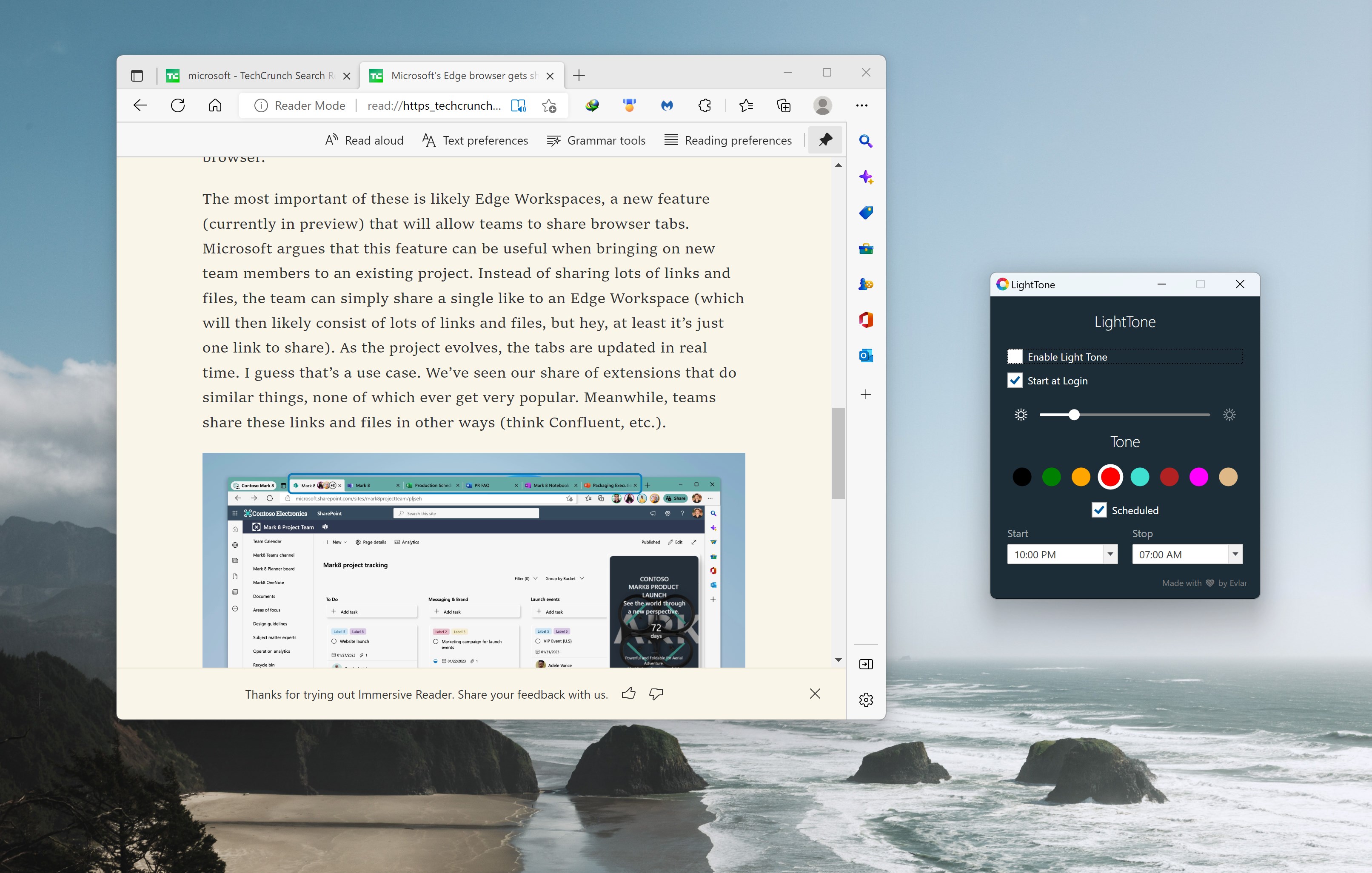Click thumbs up feedback icon
The image size is (1372, 873).
tap(628, 693)
